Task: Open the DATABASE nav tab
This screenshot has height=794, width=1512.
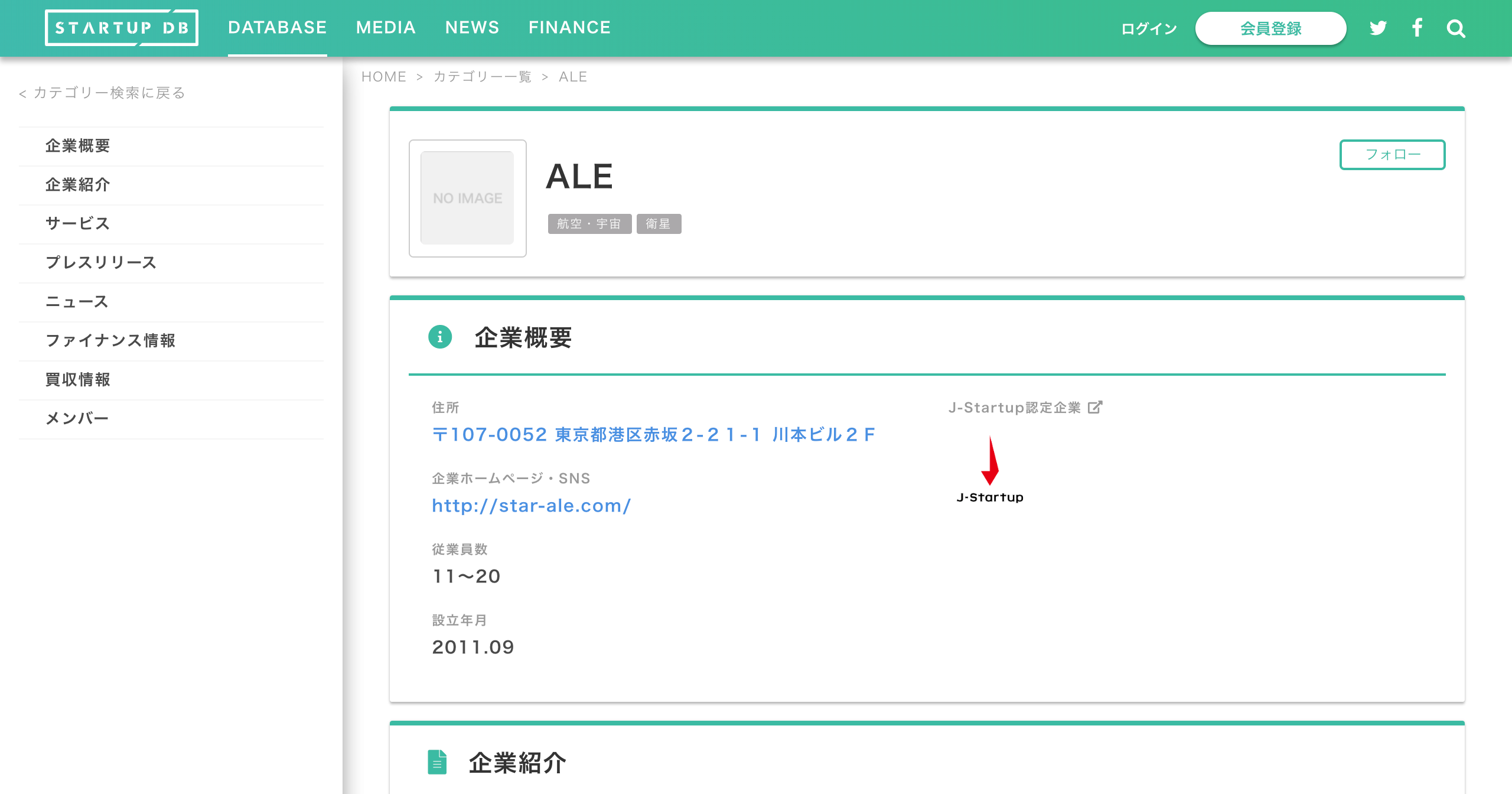Action: coord(277,28)
